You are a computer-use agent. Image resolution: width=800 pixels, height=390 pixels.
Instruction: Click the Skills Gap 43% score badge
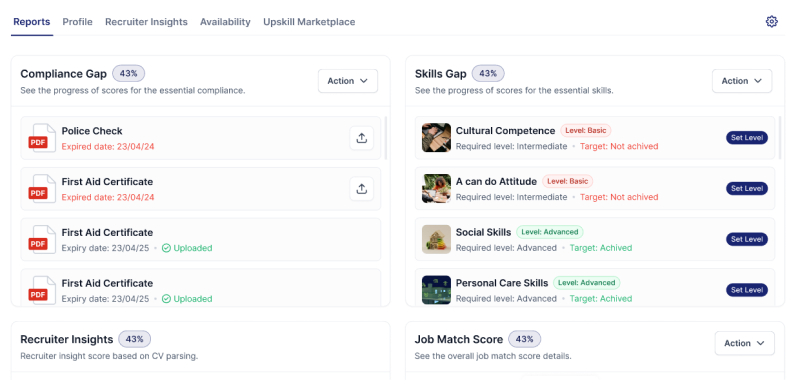(x=488, y=74)
